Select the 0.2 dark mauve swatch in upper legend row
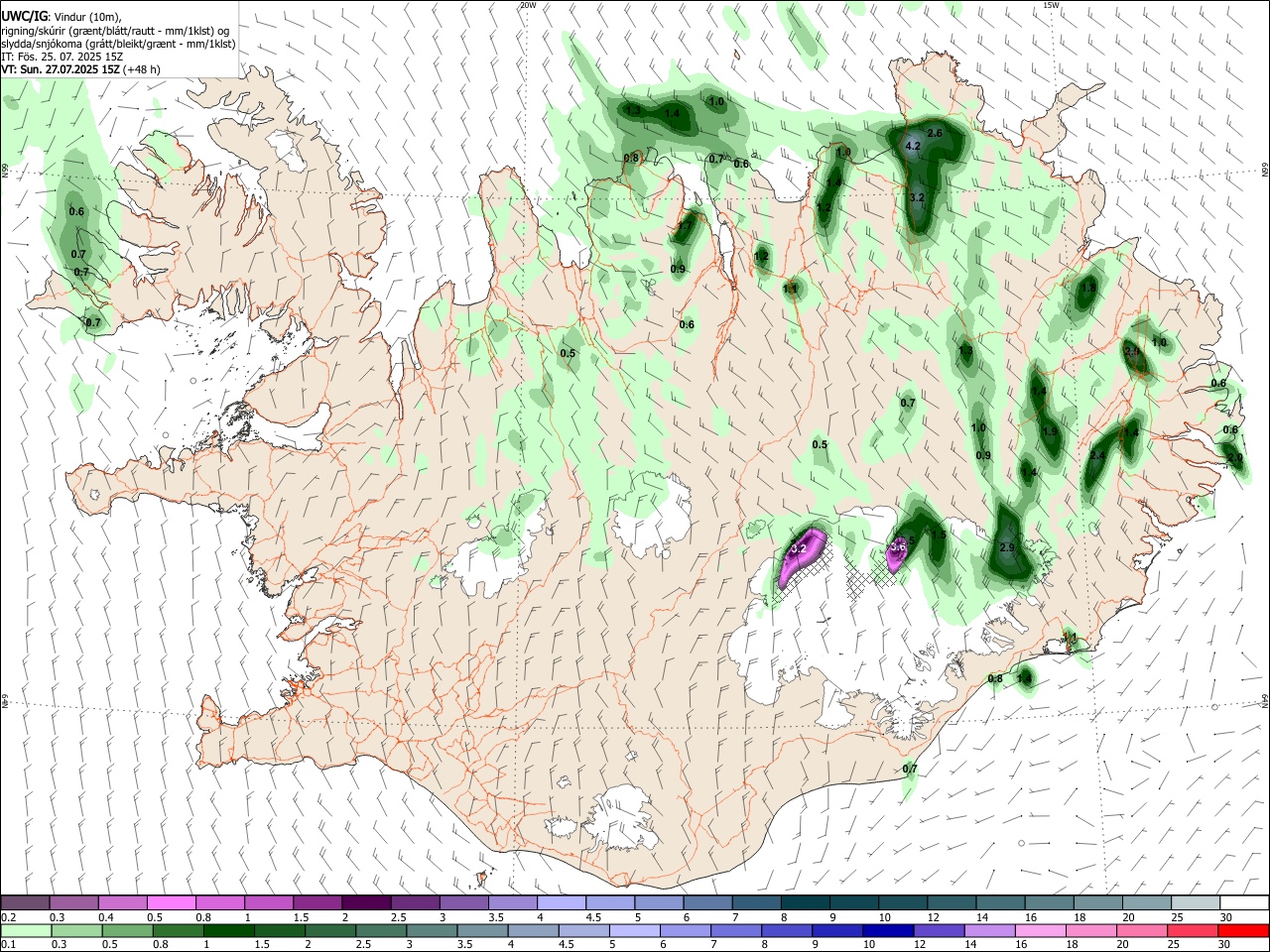 click(26, 903)
